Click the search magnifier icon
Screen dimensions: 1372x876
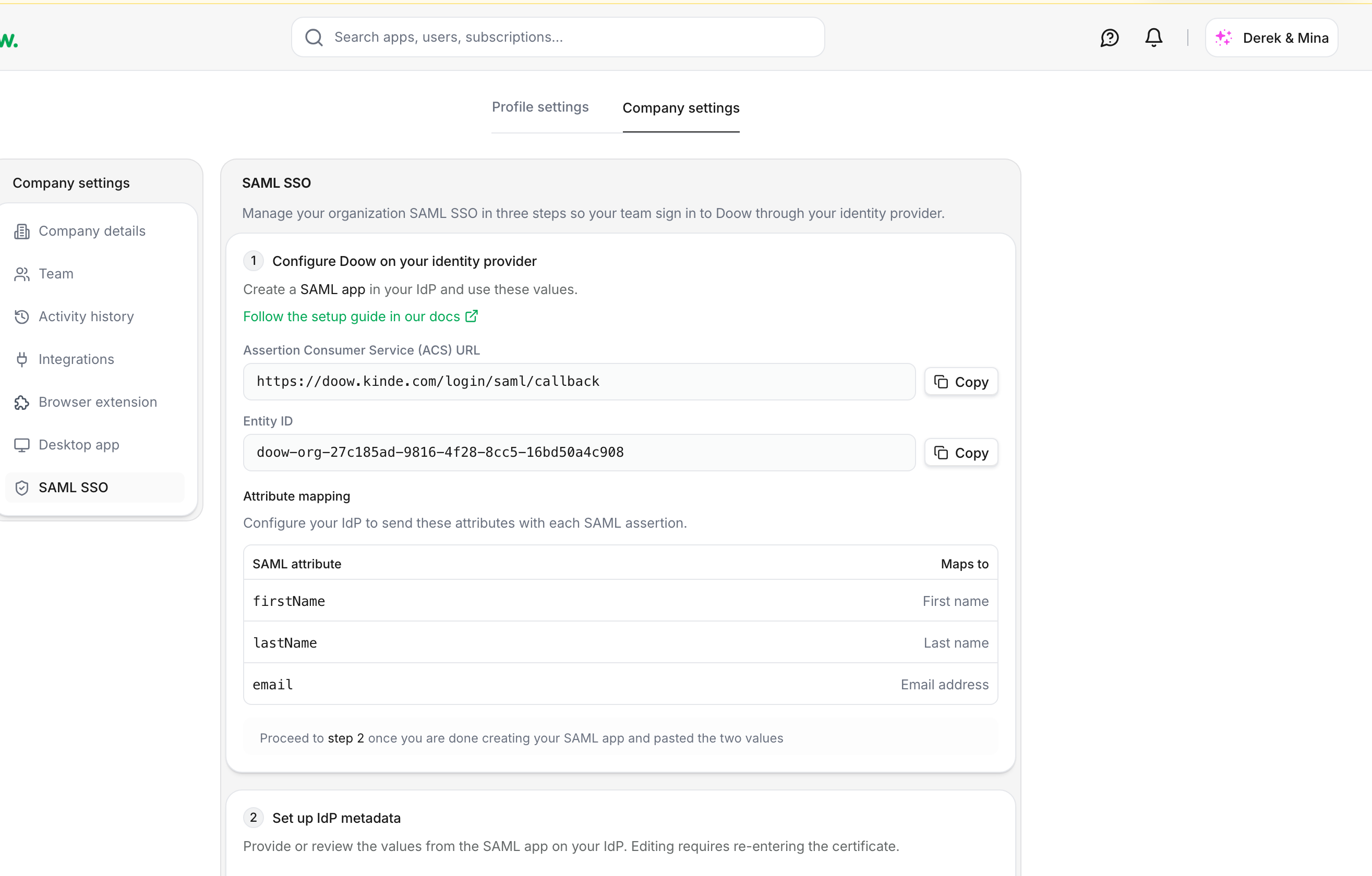[314, 38]
